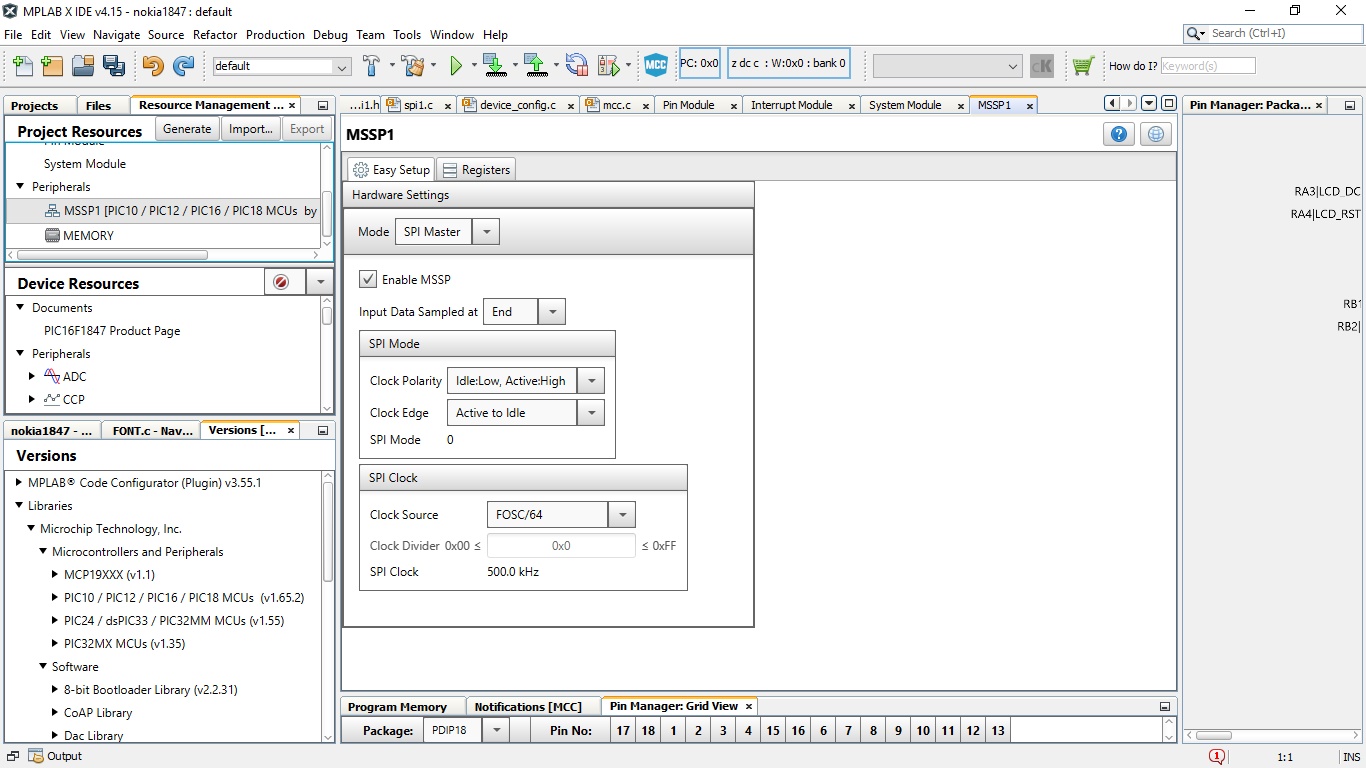Switch to the Projects tab
The width and height of the screenshot is (1366, 768).
coord(35,105)
